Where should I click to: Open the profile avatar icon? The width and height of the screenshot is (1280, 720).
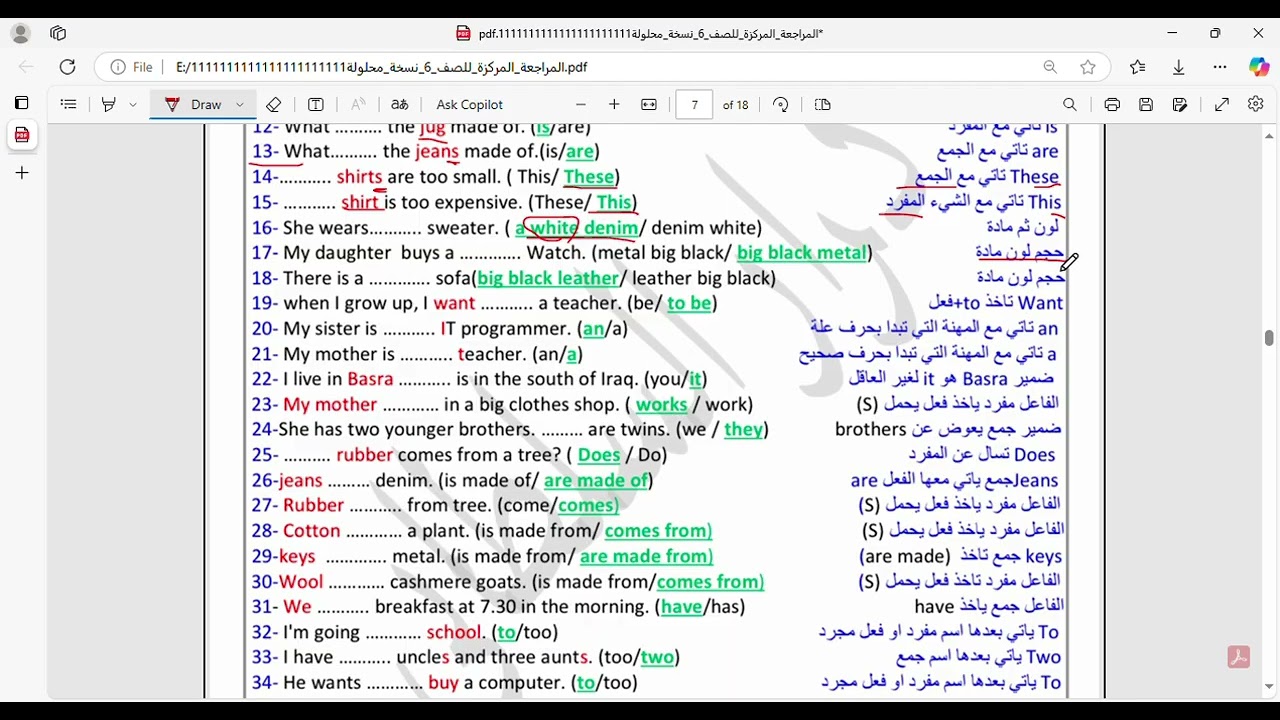(20, 33)
